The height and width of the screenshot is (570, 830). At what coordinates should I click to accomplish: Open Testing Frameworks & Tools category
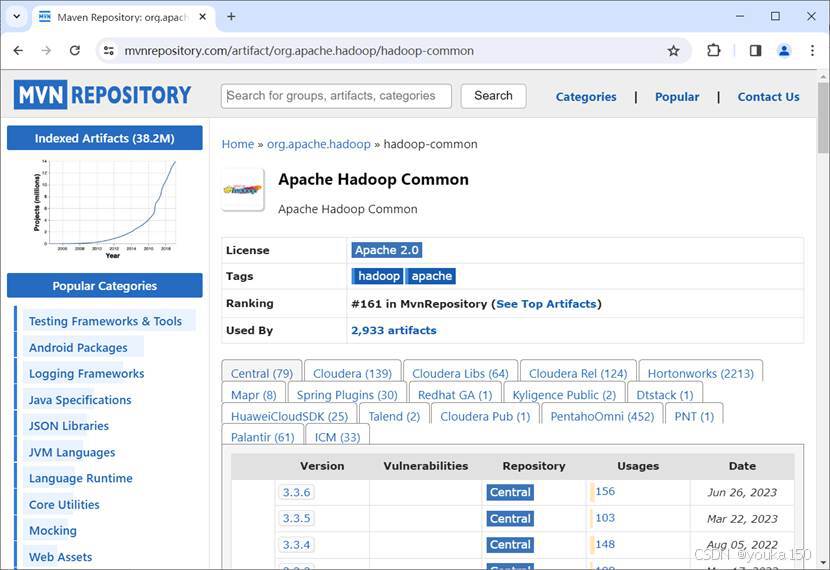point(105,321)
